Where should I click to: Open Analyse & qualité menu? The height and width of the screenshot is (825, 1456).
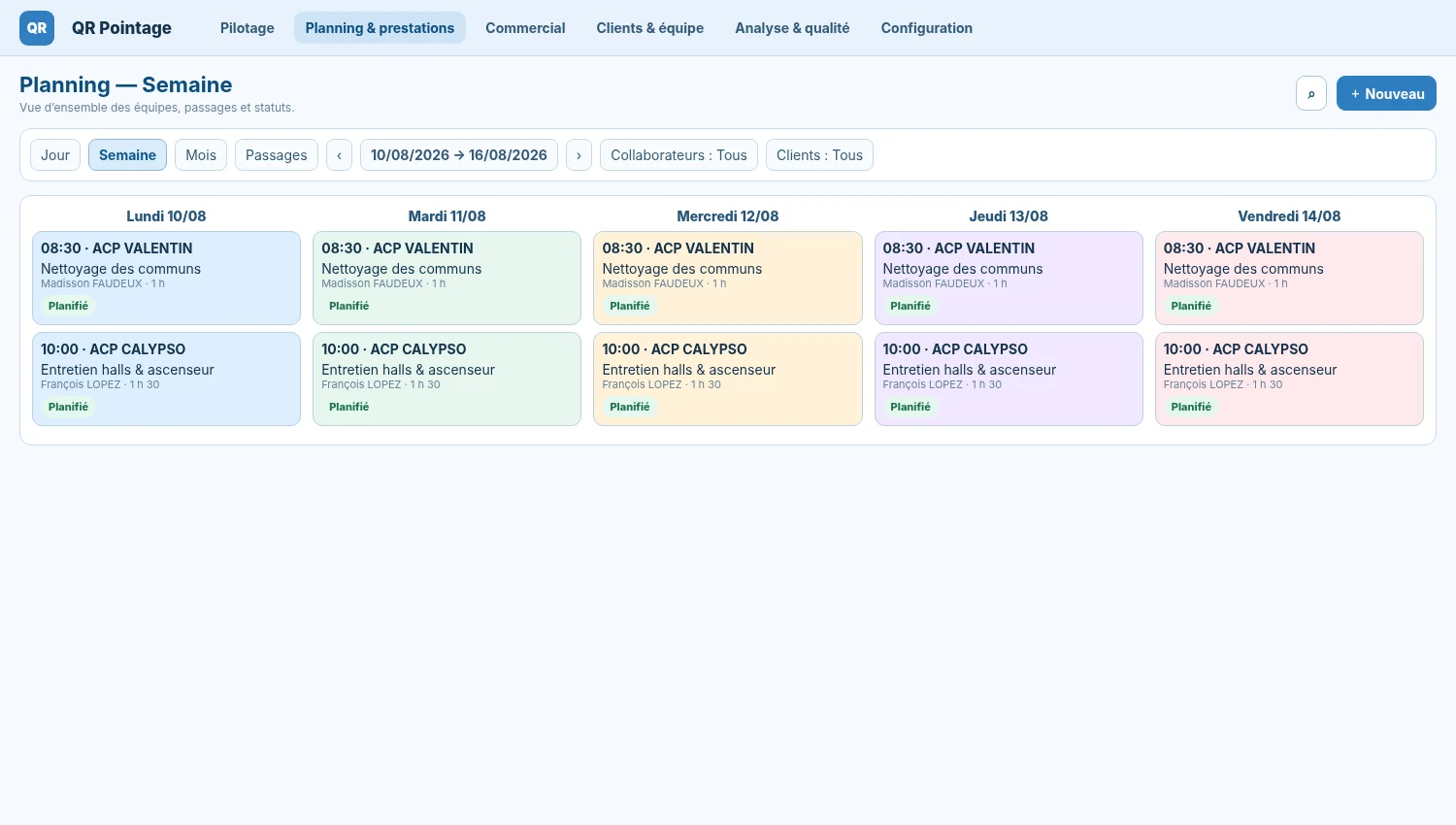pos(792,28)
